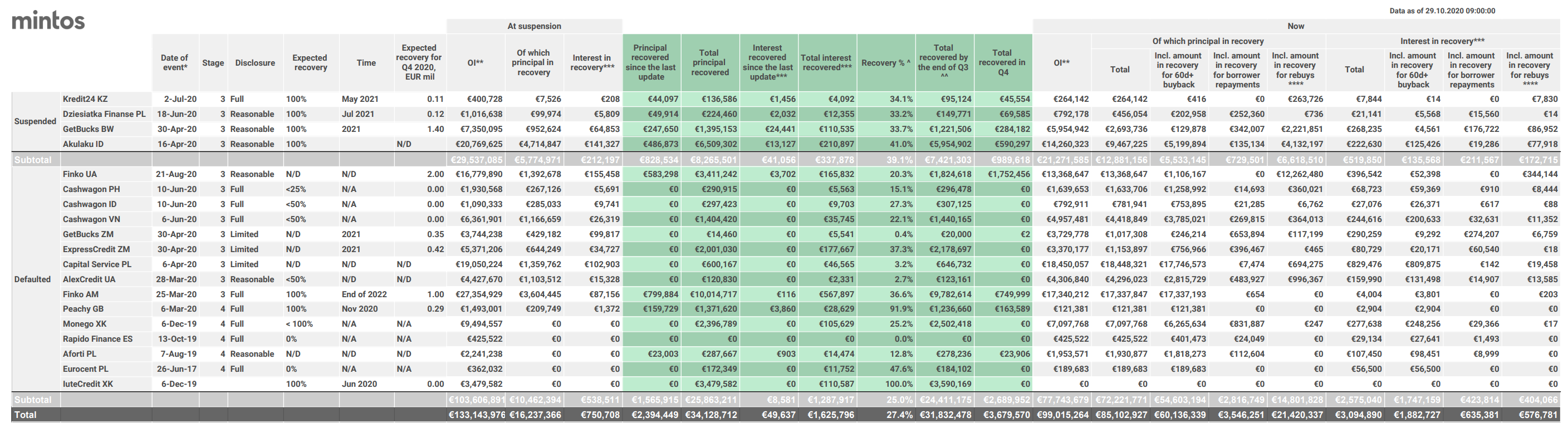Click the 'Total principal recovered' header

tap(709, 63)
